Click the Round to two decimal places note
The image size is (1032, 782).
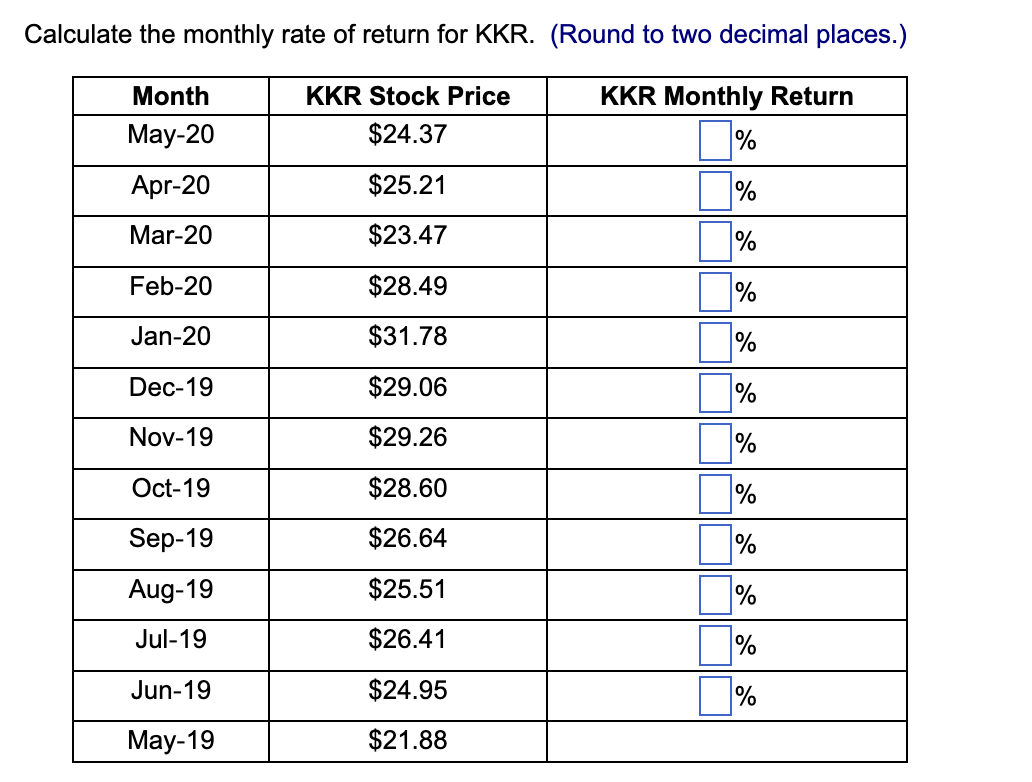[x=729, y=34]
